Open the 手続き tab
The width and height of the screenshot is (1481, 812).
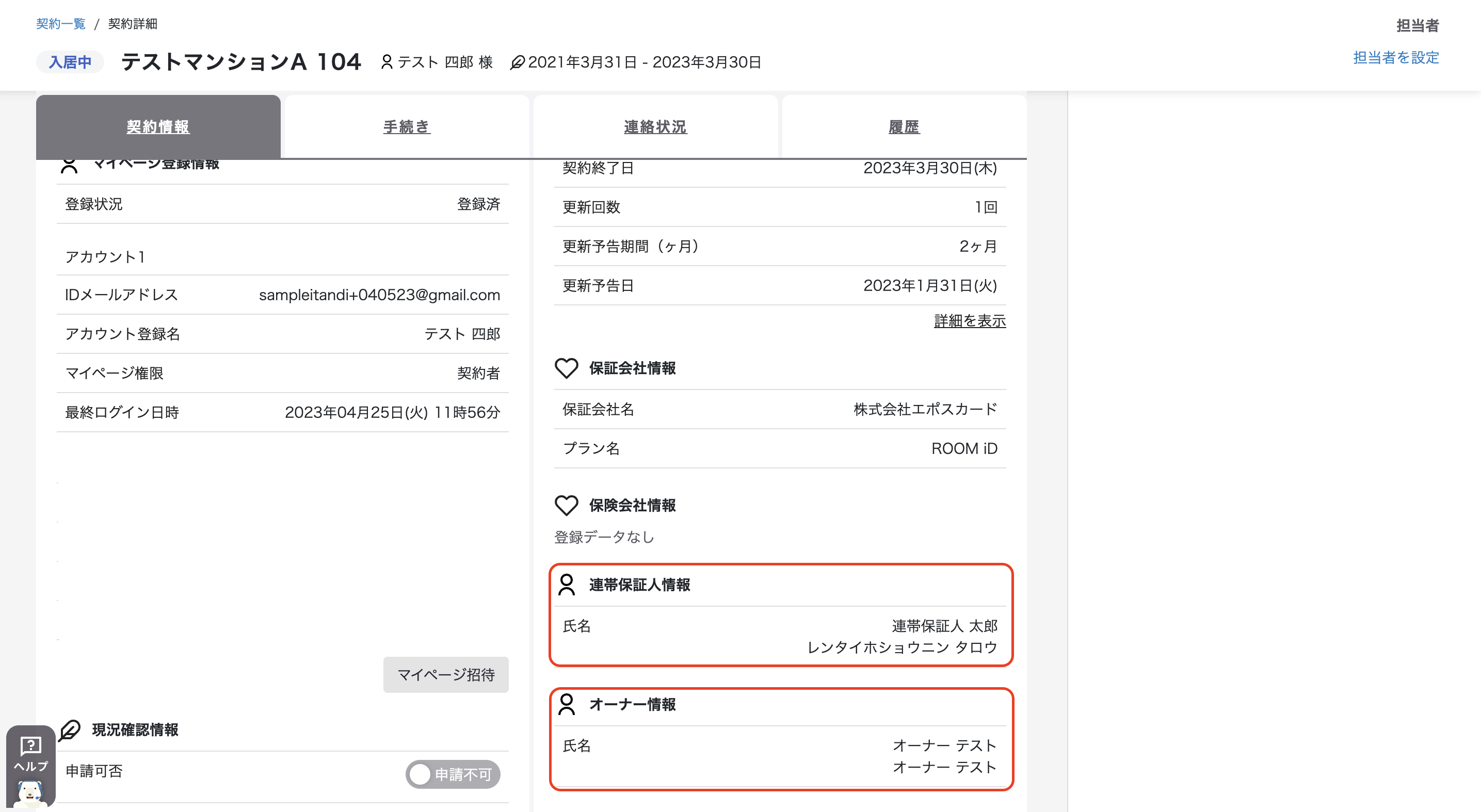tap(407, 126)
